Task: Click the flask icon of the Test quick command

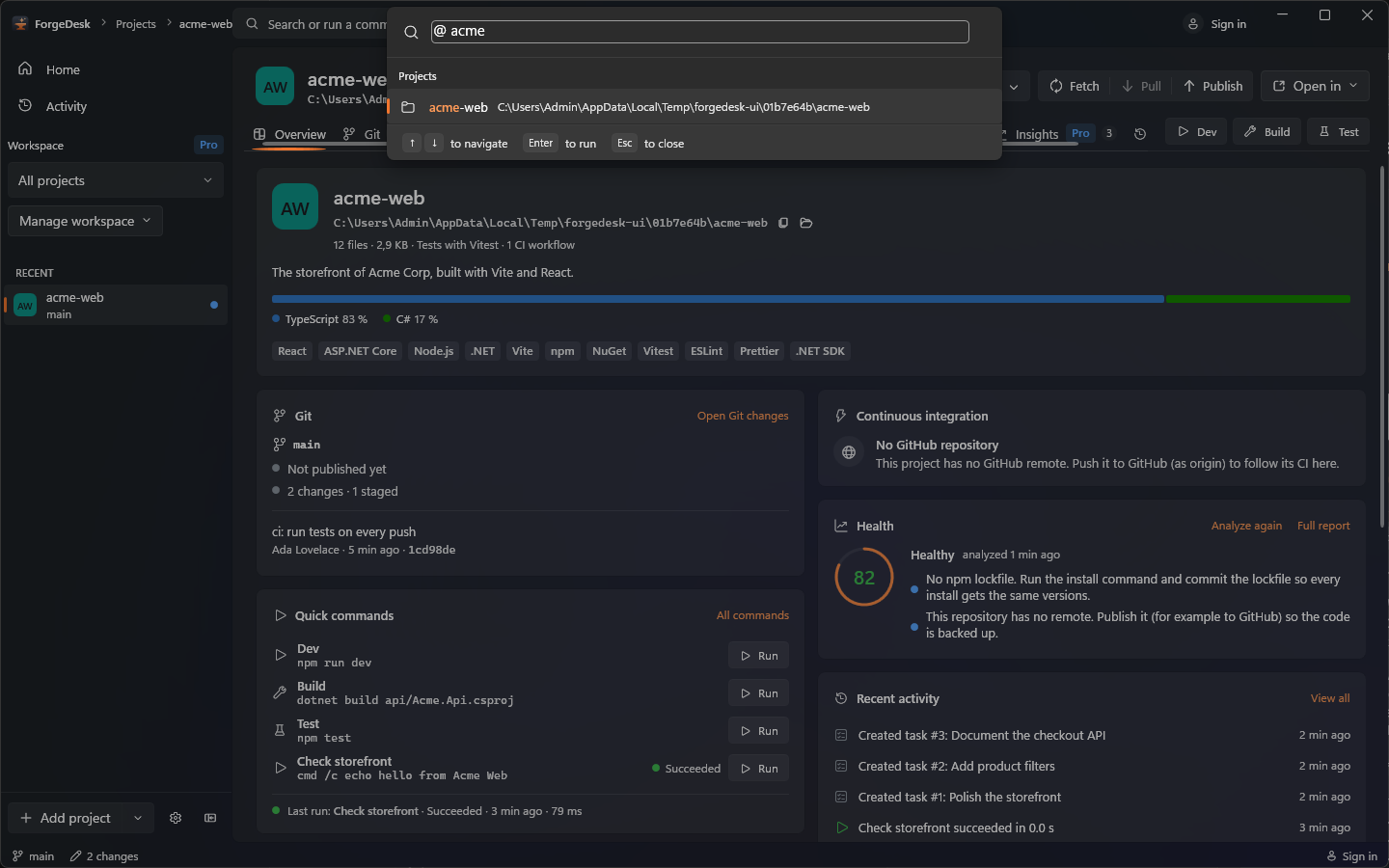Action: (x=281, y=730)
